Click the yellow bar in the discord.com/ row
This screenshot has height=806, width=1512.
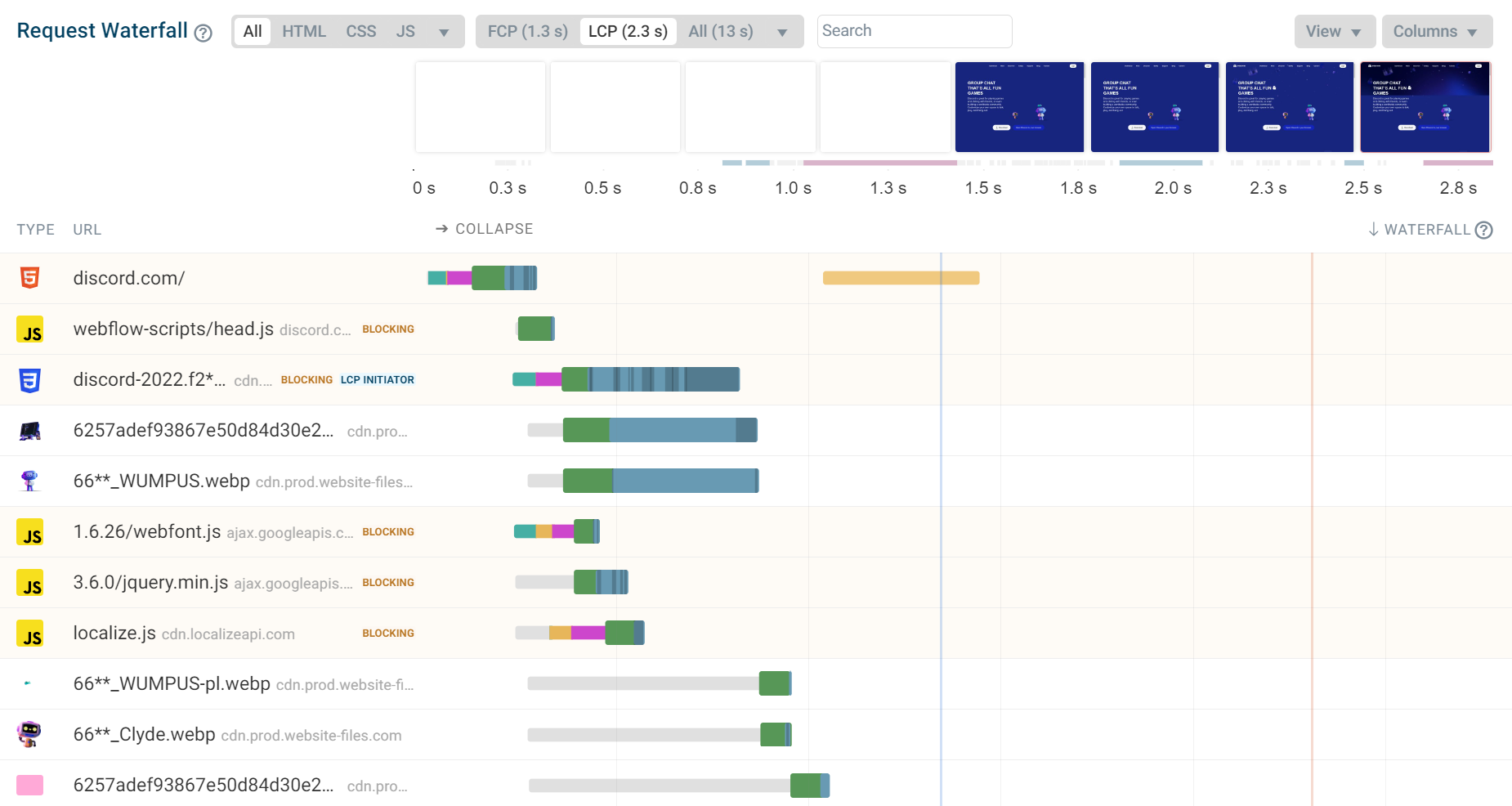pyautogui.click(x=901, y=278)
